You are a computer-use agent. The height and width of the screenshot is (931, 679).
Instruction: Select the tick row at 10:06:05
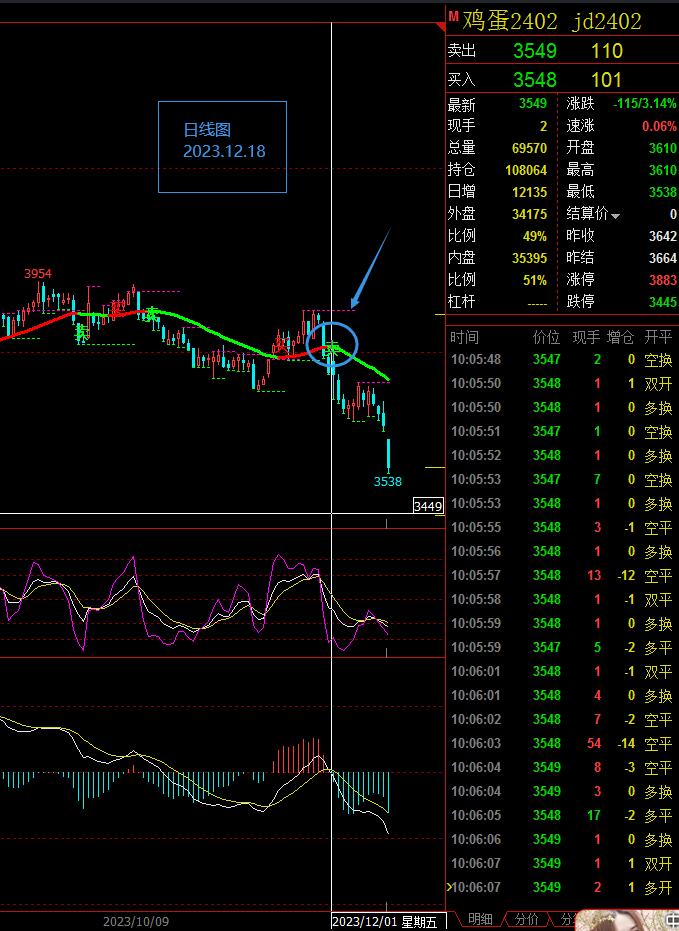[x=561, y=815]
